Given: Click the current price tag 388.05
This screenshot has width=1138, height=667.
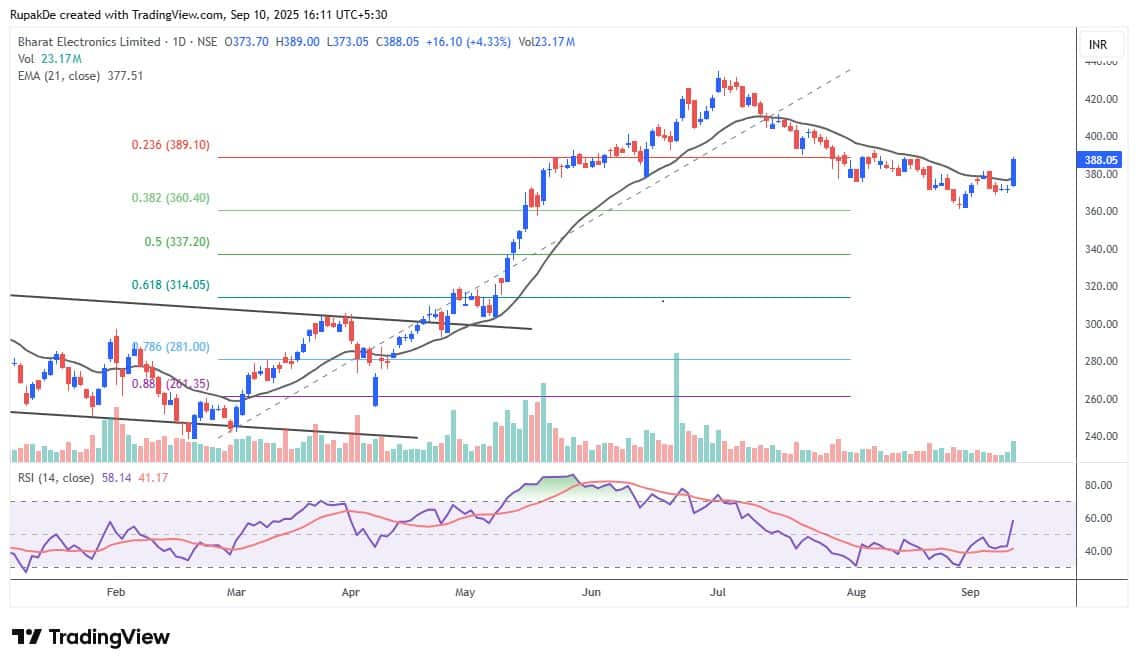Looking at the screenshot, I should coord(1100,159).
